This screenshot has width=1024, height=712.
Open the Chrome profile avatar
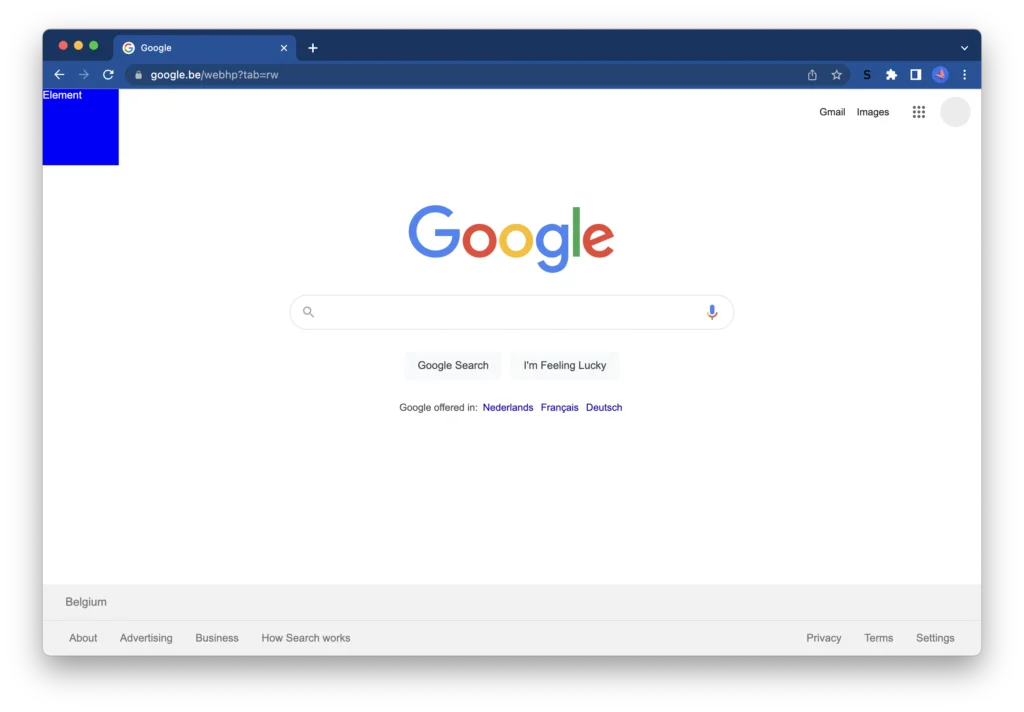[x=940, y=74]
